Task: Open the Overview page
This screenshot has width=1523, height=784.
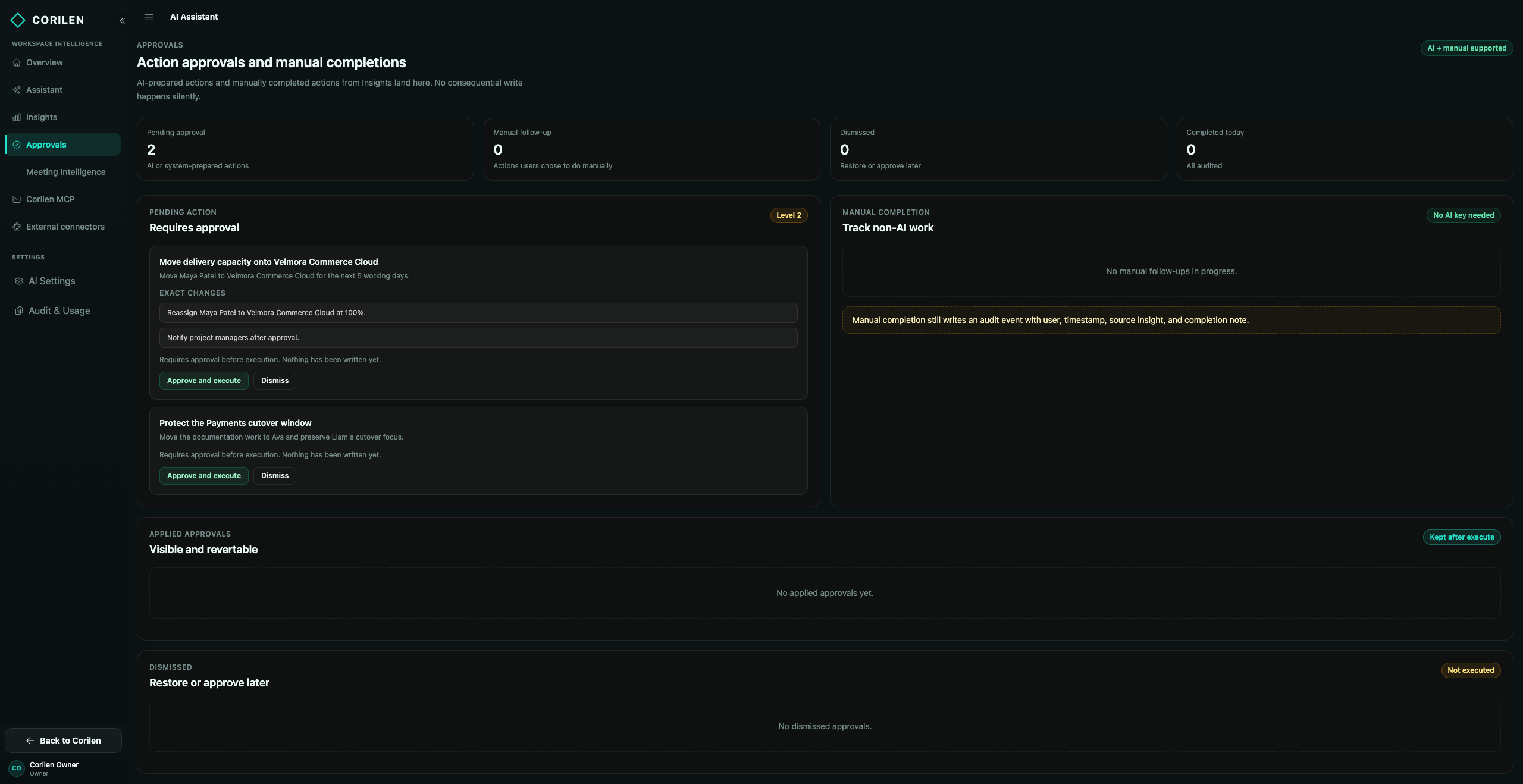Action: pyautogui.click(x=62, y=62)
